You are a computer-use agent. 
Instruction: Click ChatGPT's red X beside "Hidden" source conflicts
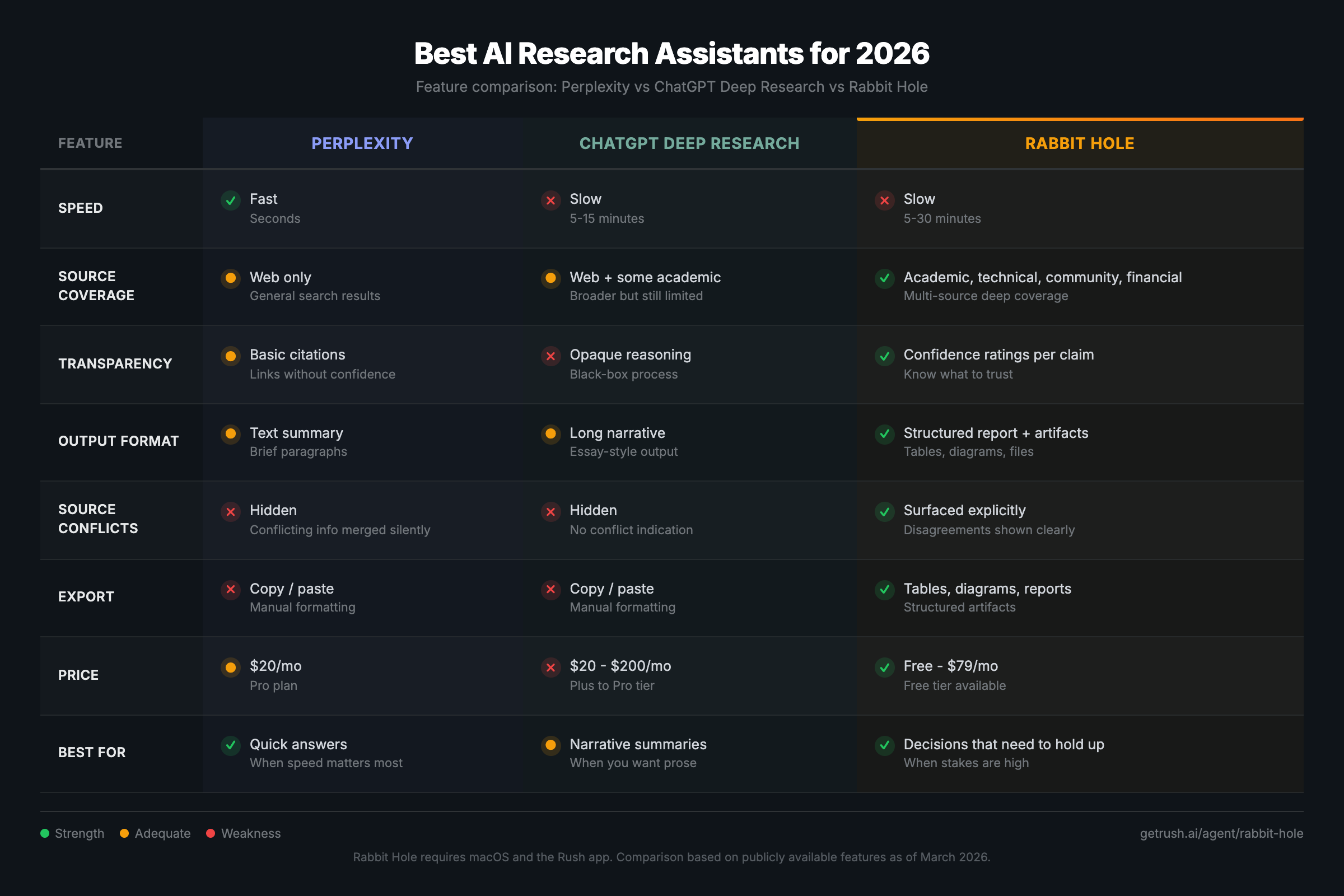coord(550,511)
